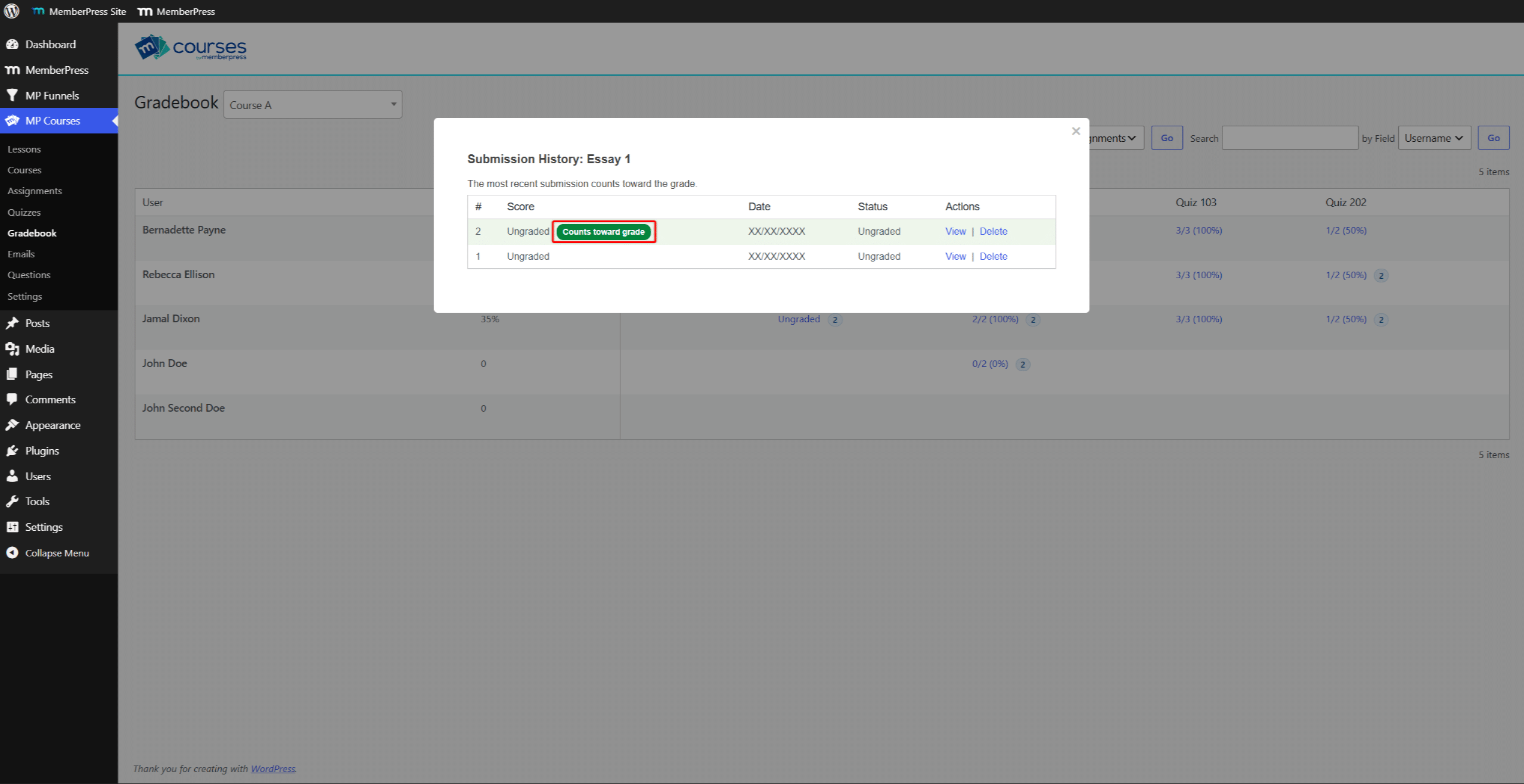Open Jamal Dixon's Quiz 103 score
1524x784 pixels.
pyautogui.click(x=1199, y=319)
